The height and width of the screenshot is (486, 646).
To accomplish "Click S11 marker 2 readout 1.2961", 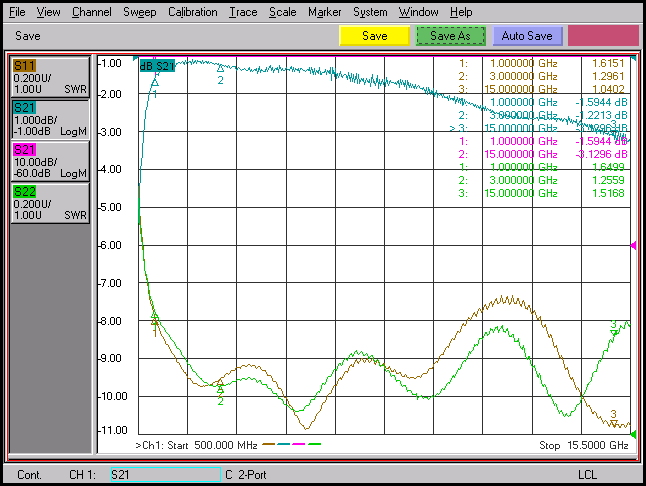I will [608, 76].
